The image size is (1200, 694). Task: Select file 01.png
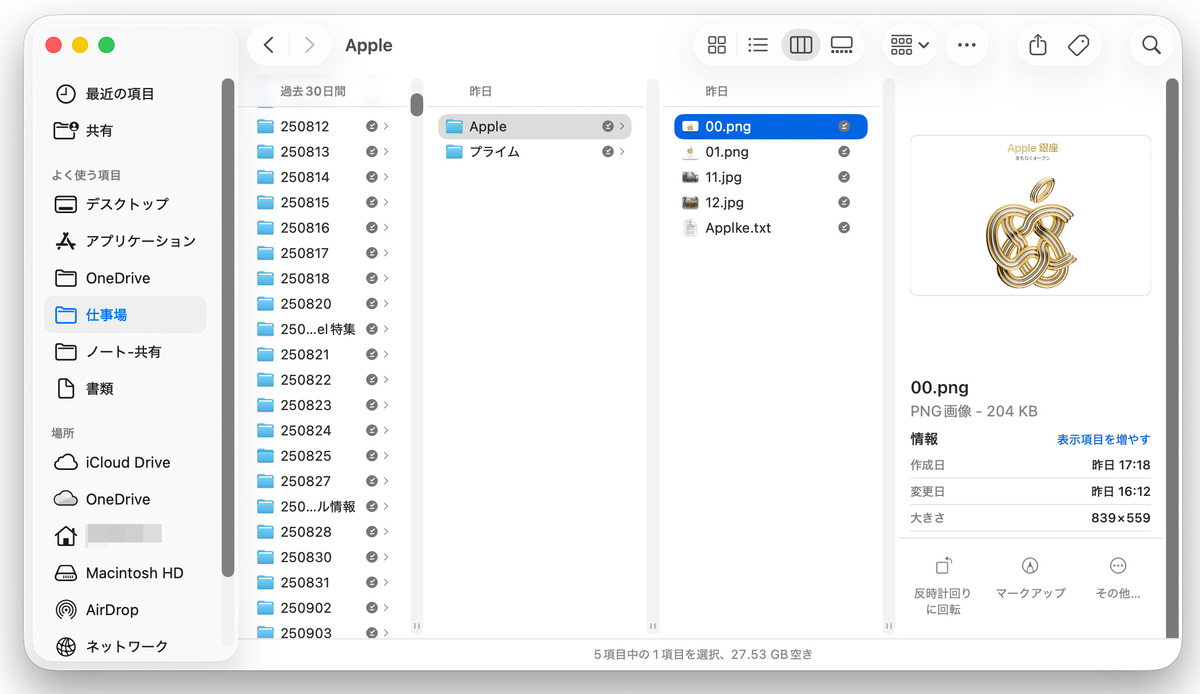[x=771, y=152]
